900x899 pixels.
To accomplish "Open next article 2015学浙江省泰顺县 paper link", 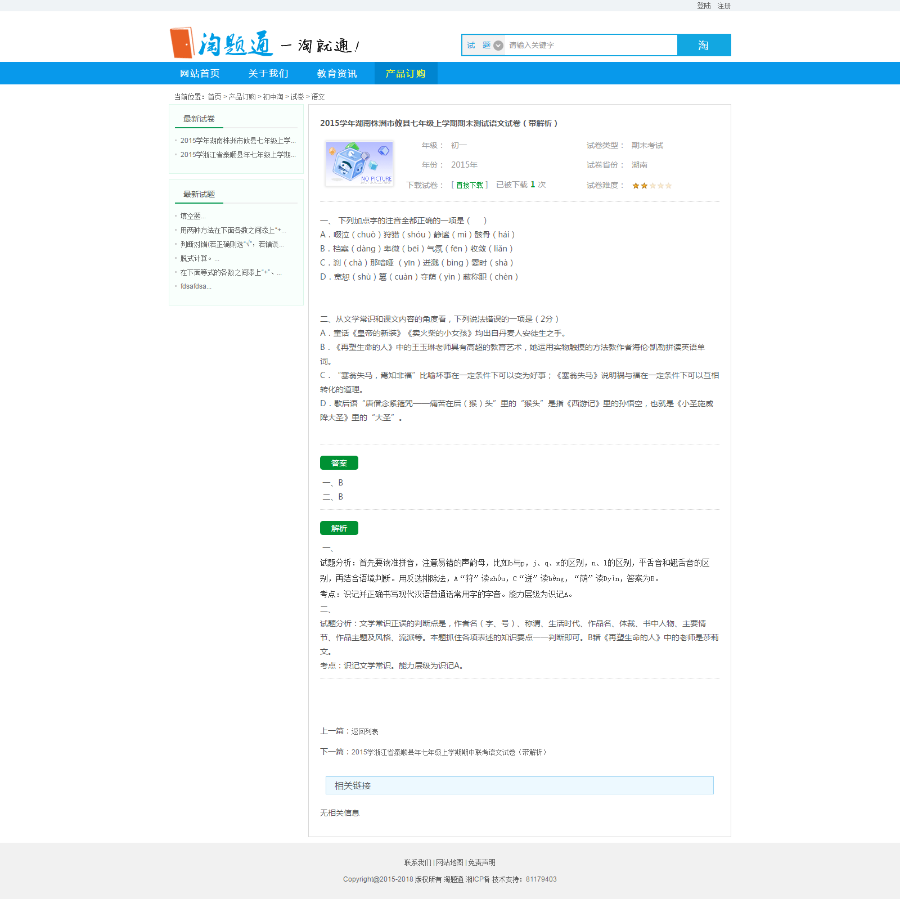I will click(449, 753).
